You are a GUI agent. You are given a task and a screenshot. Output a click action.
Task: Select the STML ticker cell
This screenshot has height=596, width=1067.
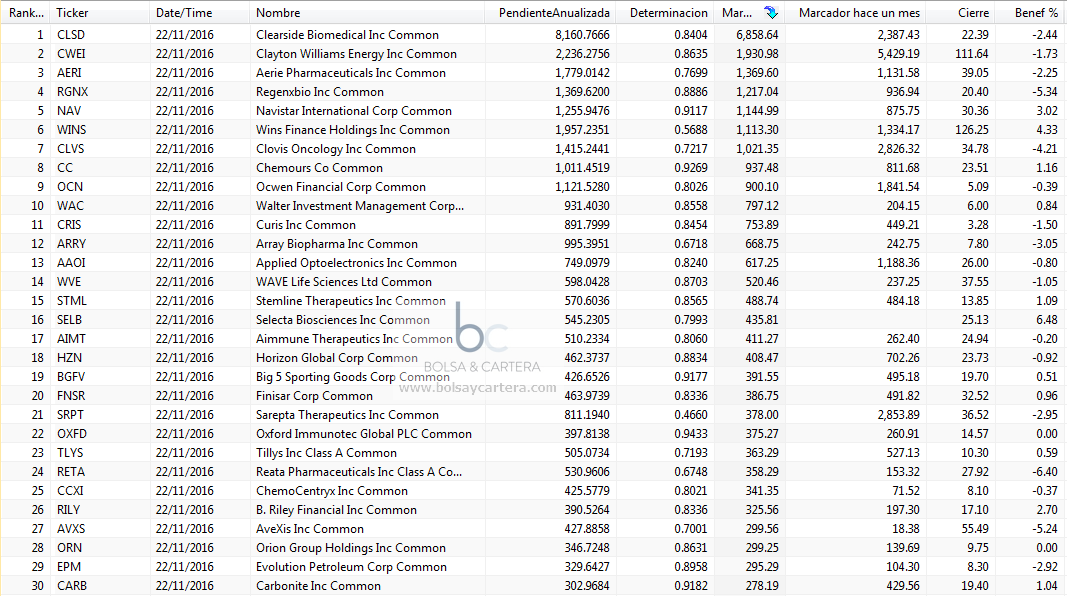71,301
